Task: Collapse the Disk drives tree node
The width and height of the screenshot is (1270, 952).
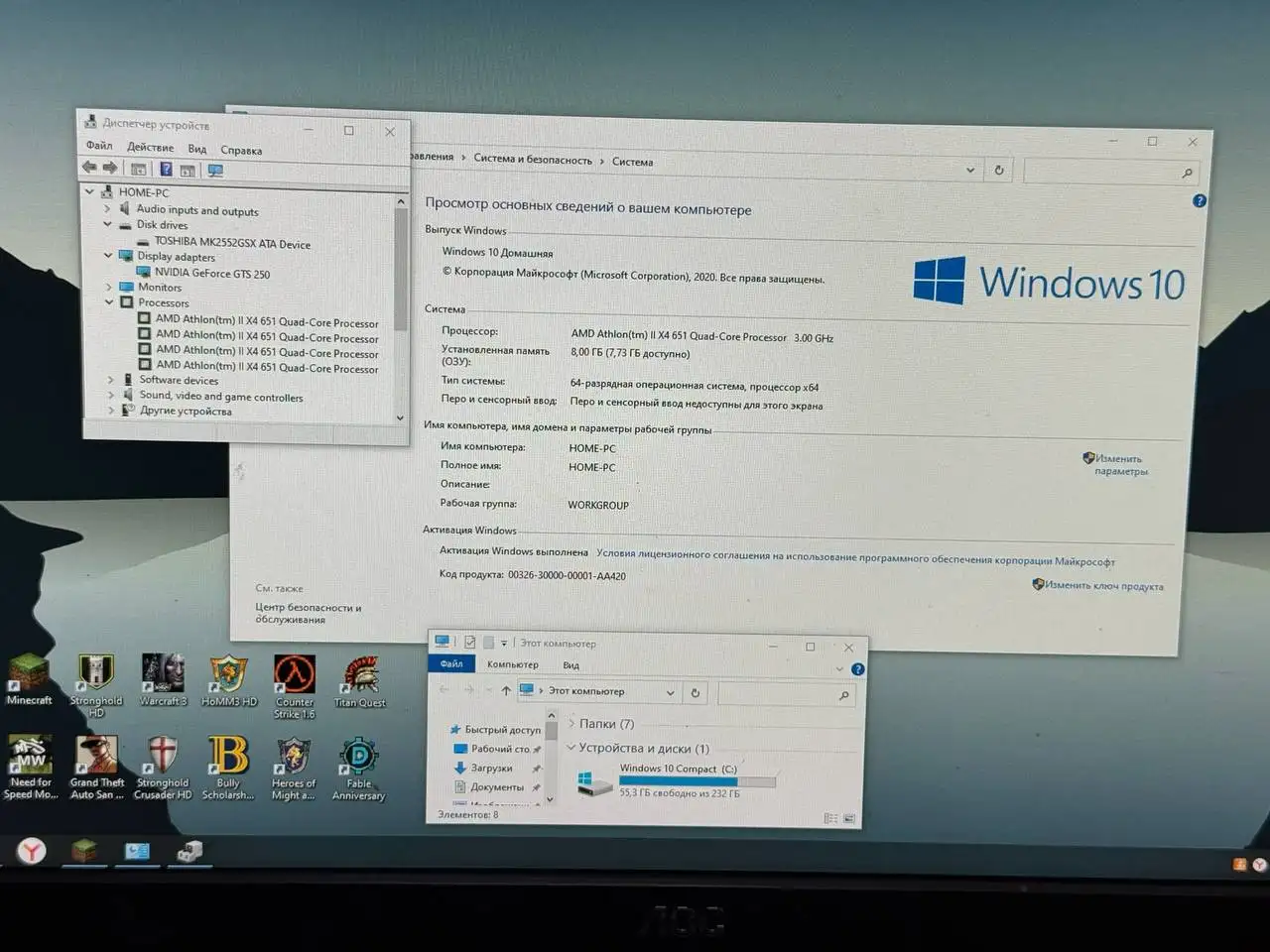Action: pyautogui.click(x=108, y=225)
